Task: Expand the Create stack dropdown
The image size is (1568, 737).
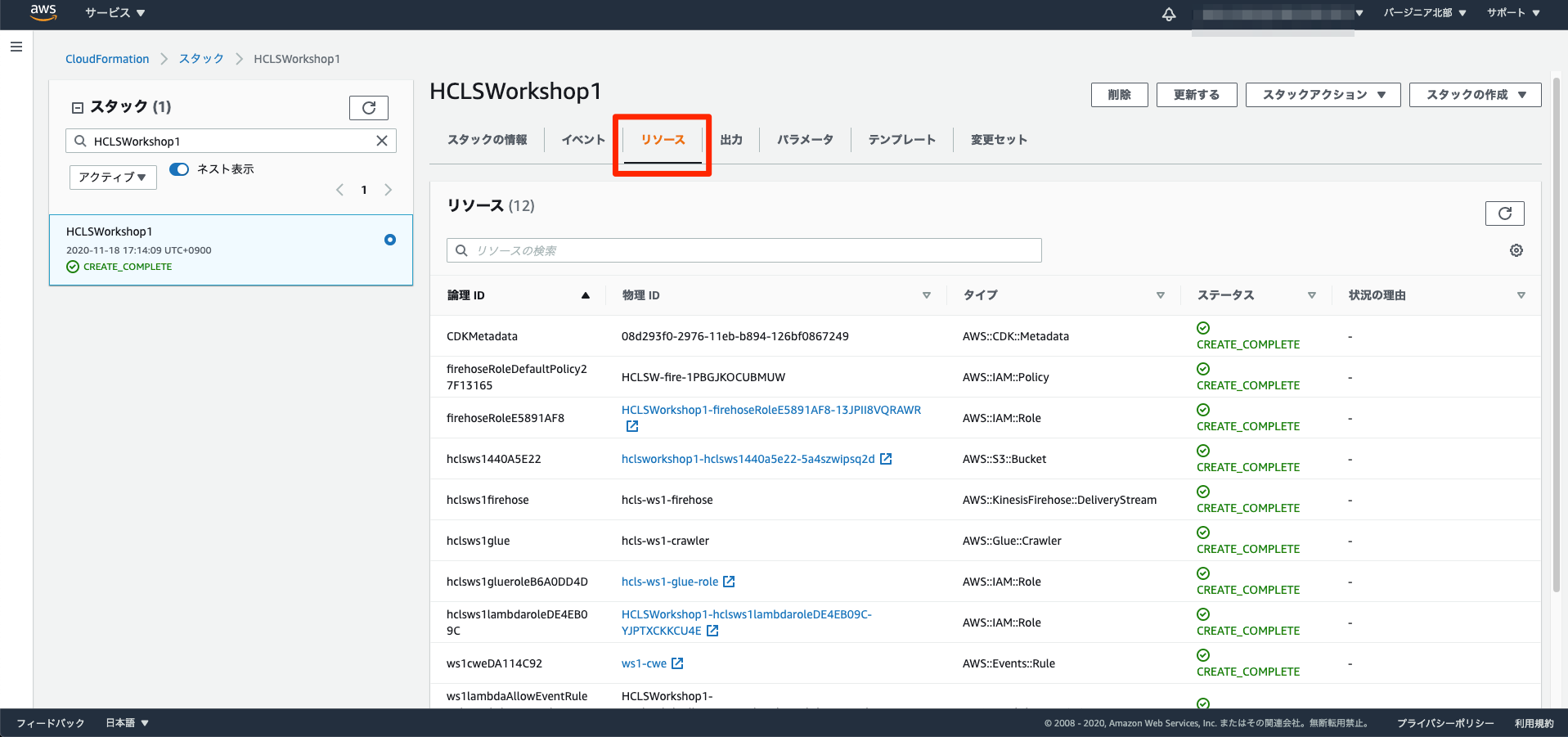Action: pos(1476,95)
